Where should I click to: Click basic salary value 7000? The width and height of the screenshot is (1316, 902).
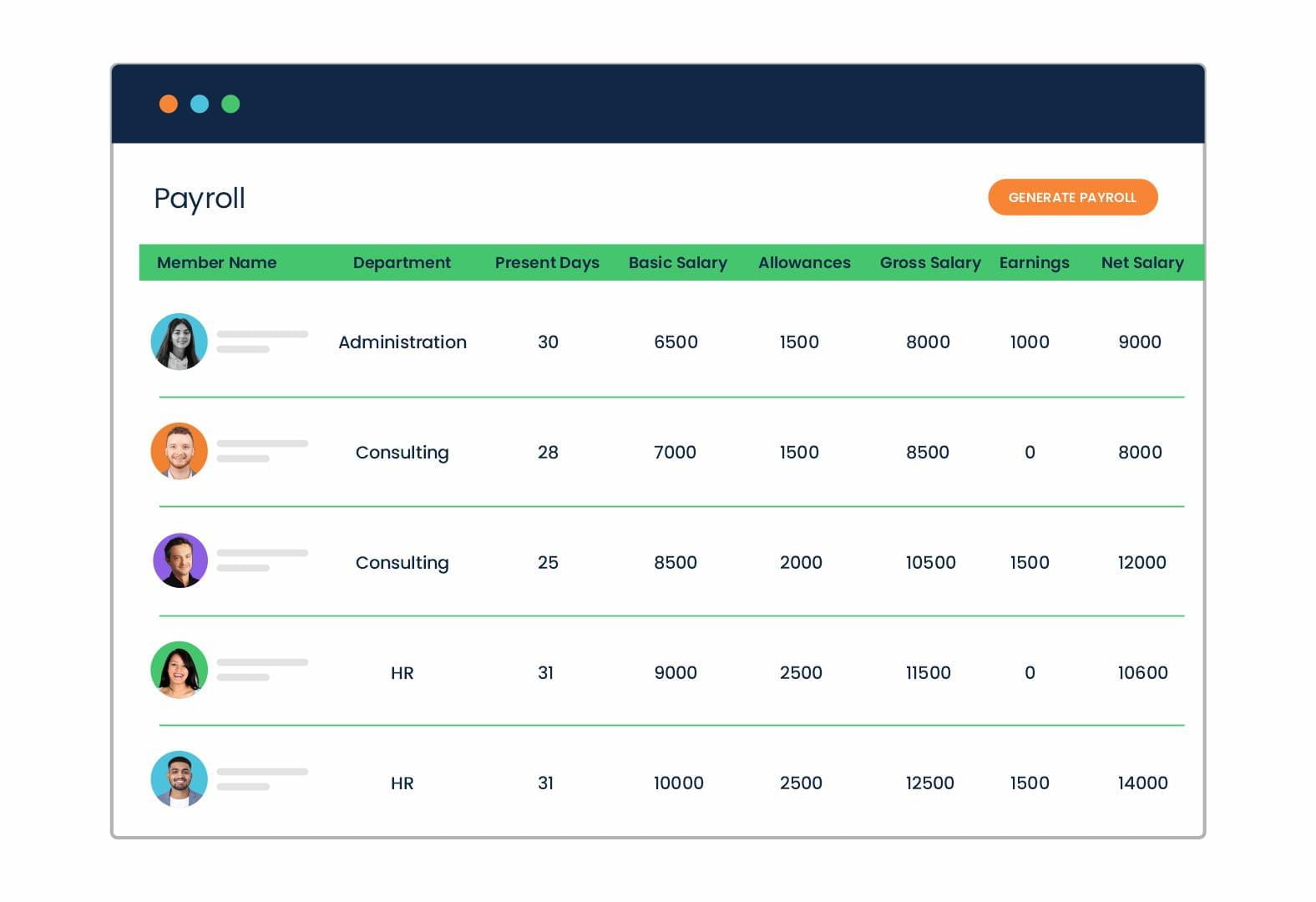[x=675, y=452]
